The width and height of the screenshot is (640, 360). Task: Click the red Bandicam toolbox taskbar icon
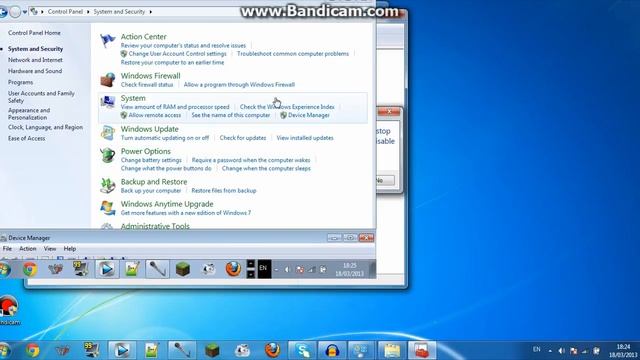pyautogui.click(x=422, y=350)
